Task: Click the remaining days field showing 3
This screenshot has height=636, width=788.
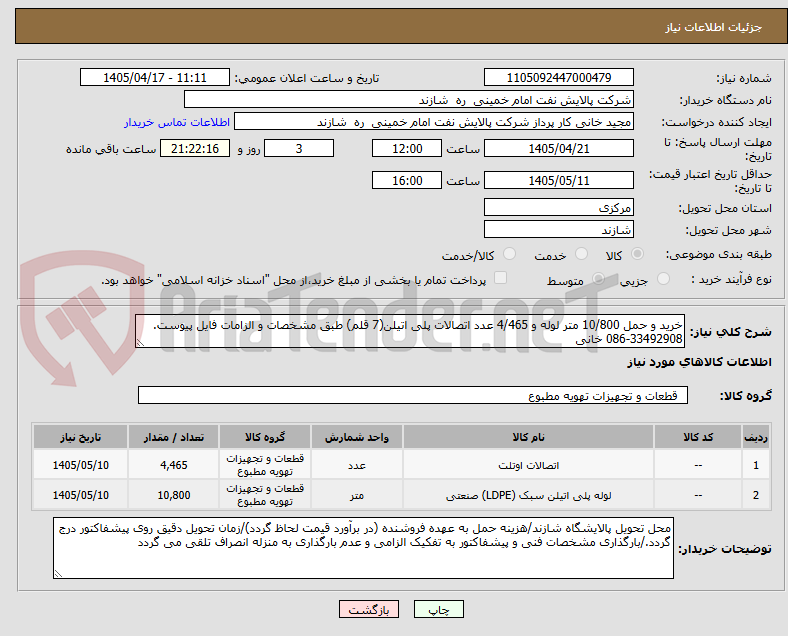Action: click(x=299, y=149)
